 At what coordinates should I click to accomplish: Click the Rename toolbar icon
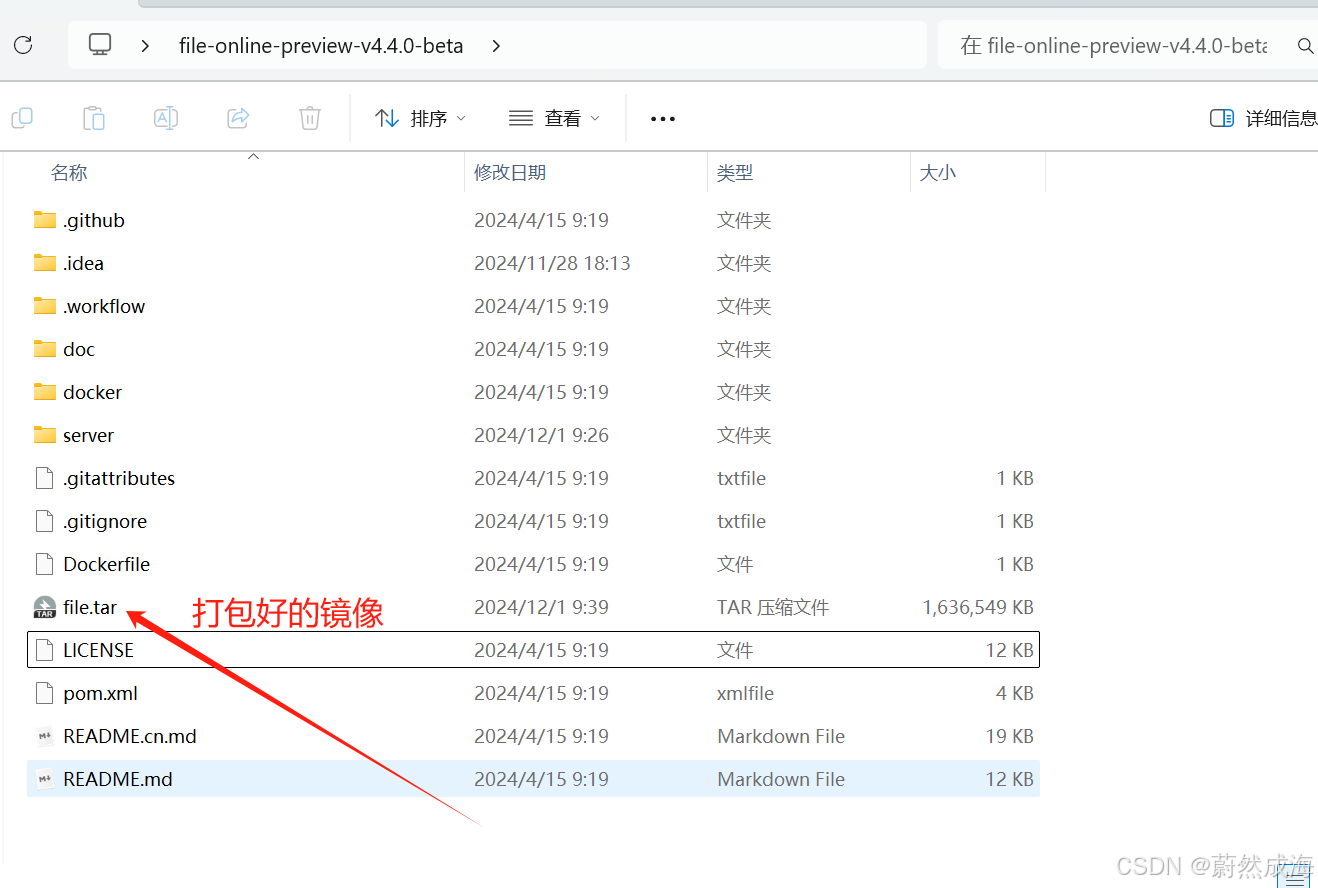pos(166,118)
